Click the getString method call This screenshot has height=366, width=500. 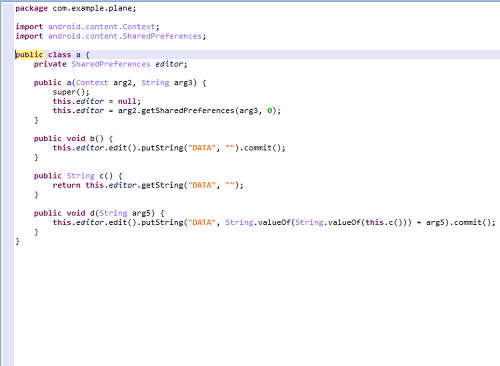[162, 185]
